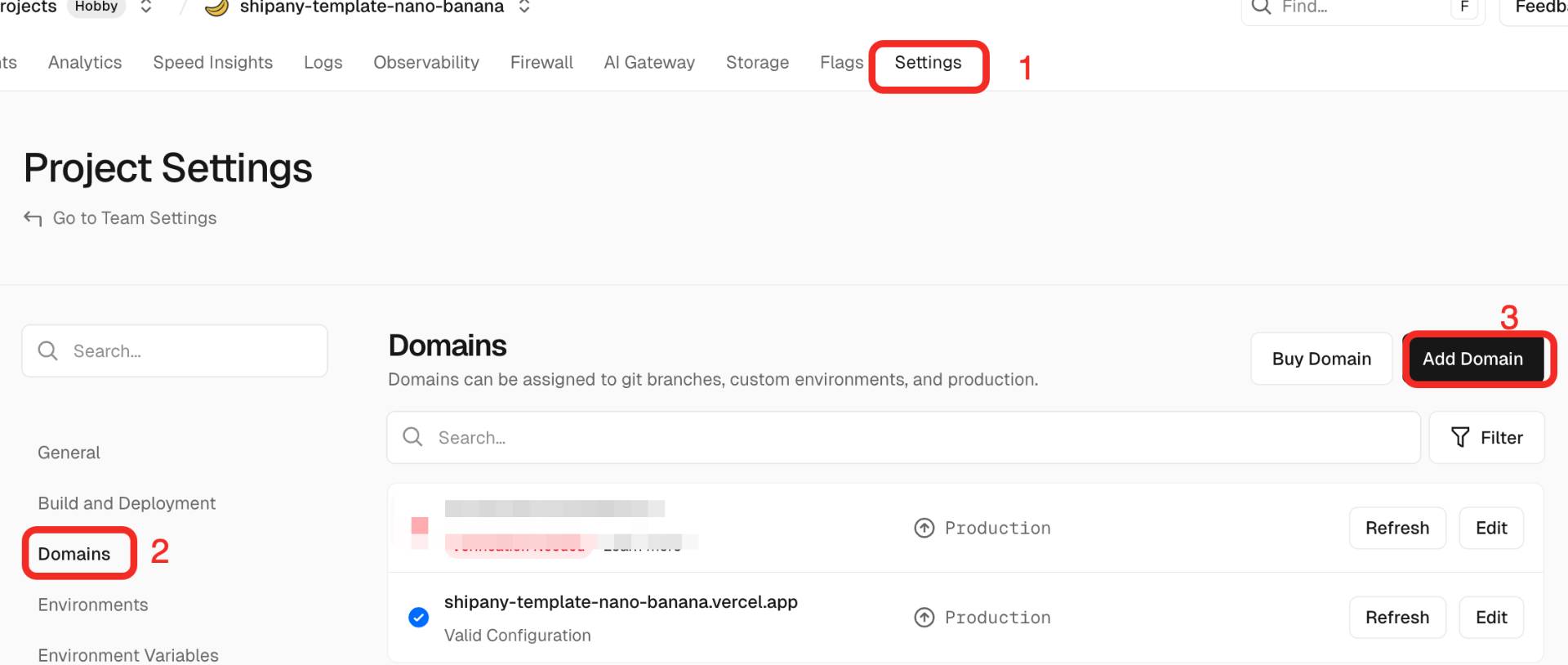Click the magnifier icon in the top Find bar
Image resolution: width=1568 pixels, height=665 pixels.
point(1261,7)
